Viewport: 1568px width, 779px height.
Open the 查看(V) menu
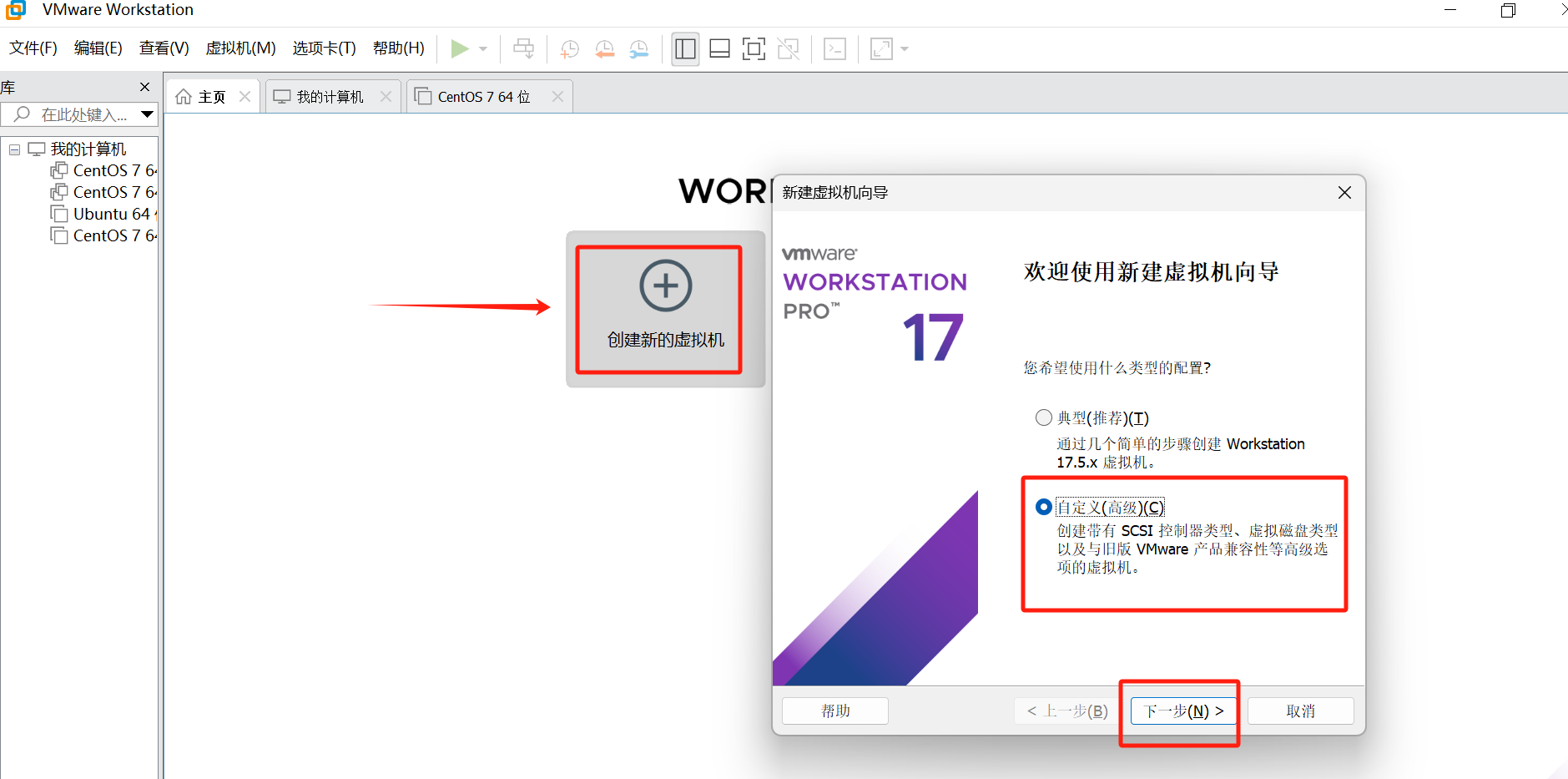164,48
